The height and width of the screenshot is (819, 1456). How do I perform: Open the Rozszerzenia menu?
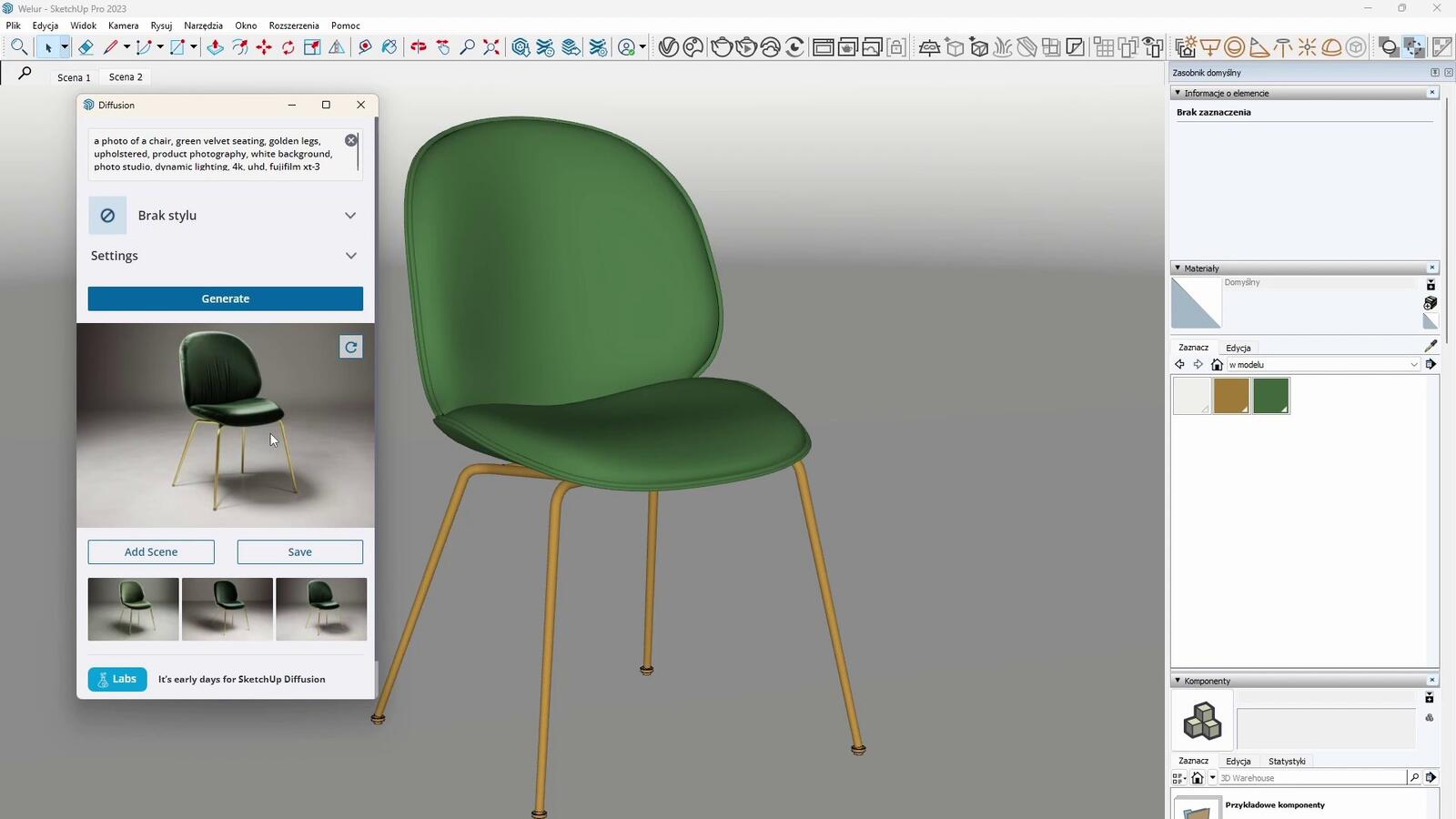pyautogui.click(x=293, y=25)
